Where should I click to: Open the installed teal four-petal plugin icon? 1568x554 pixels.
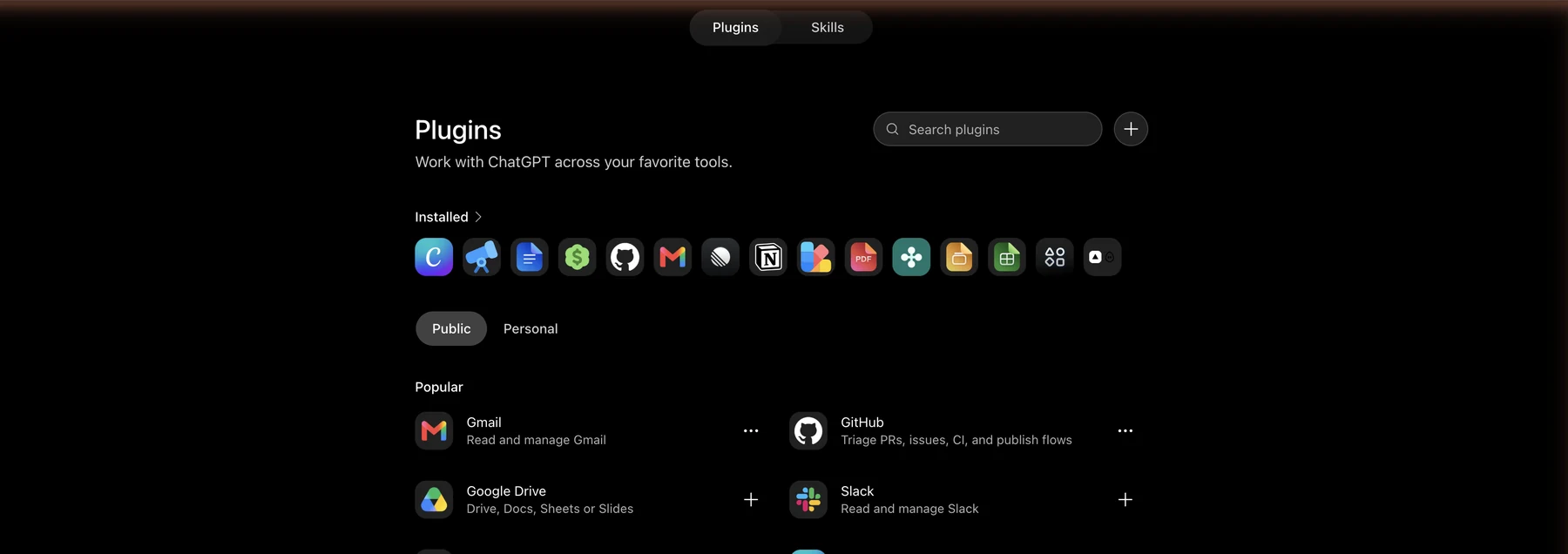(911, 257)
